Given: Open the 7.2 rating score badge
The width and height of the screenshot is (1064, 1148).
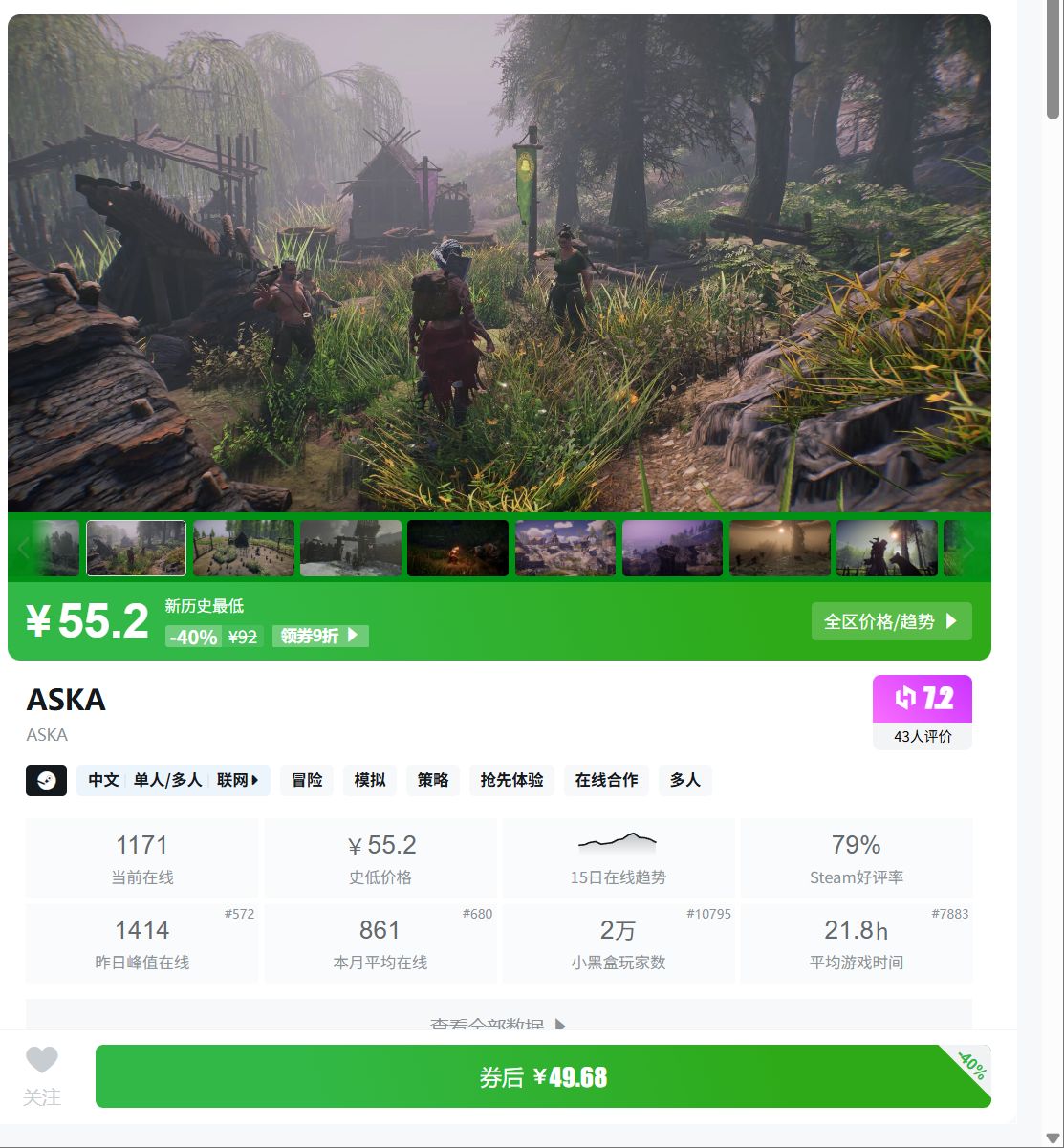Looking at the screenshot, I should click(923, 699).
